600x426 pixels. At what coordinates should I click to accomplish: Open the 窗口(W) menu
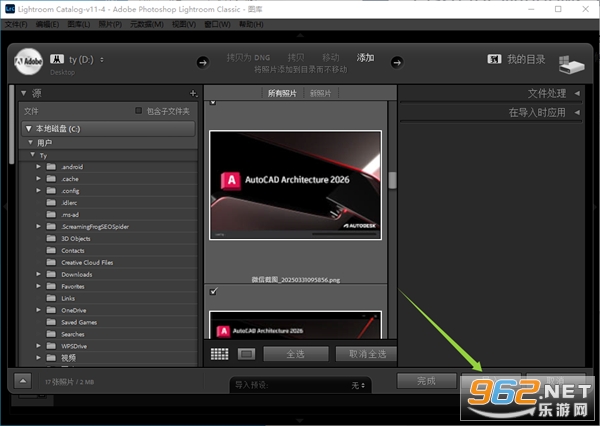coord(217,24)
